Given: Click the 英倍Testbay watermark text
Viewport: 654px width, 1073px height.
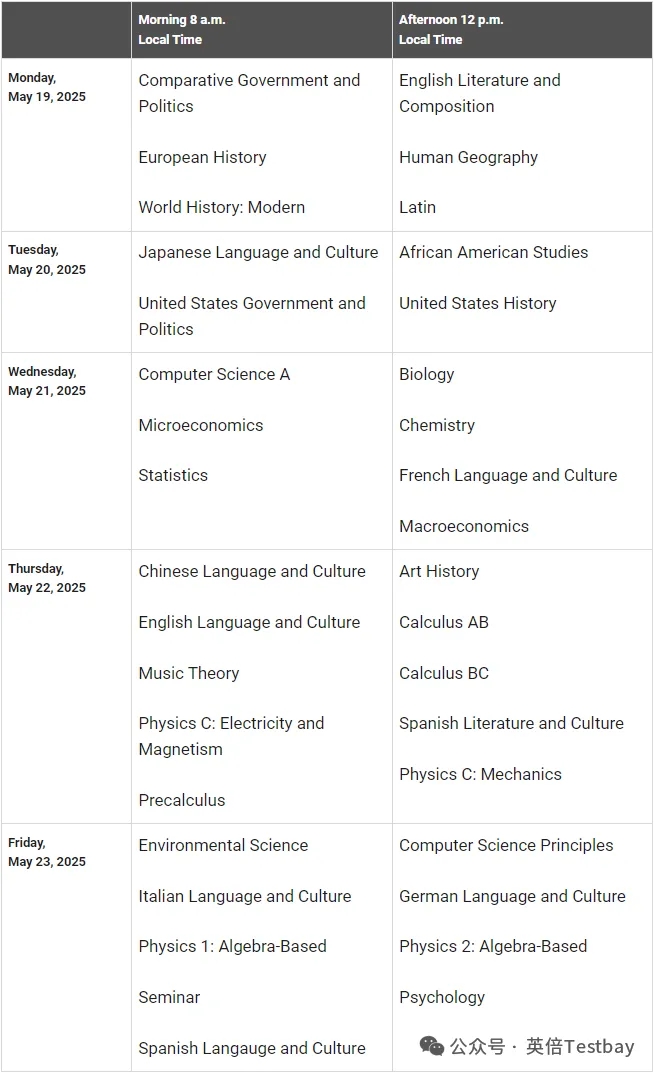Looking at the screenshot, I should [580, 1046].
